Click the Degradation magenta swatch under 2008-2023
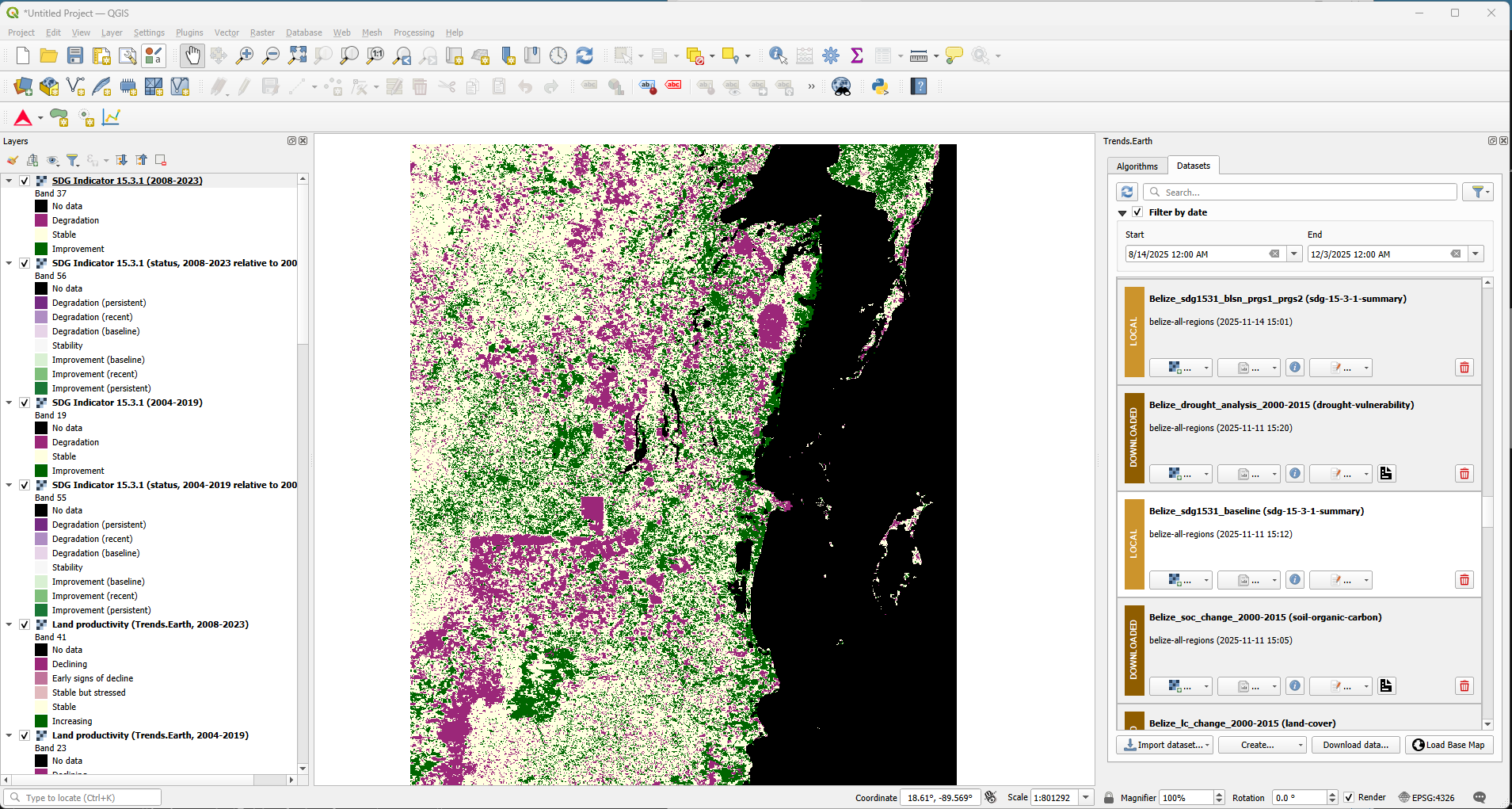Screen dimensions: 1512x809 coord(41,220)
